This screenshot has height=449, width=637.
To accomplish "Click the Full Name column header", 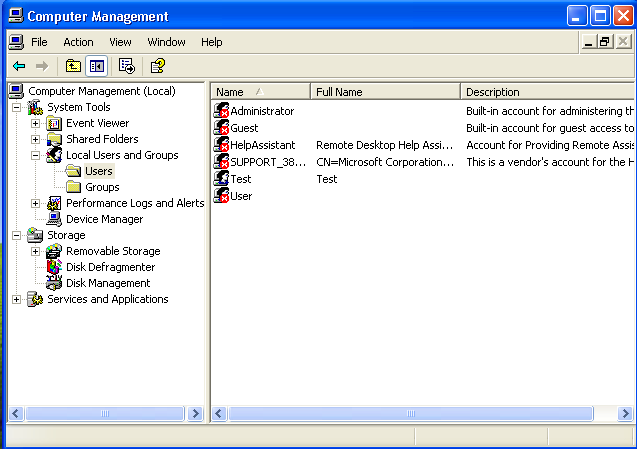I will point(385,91).
